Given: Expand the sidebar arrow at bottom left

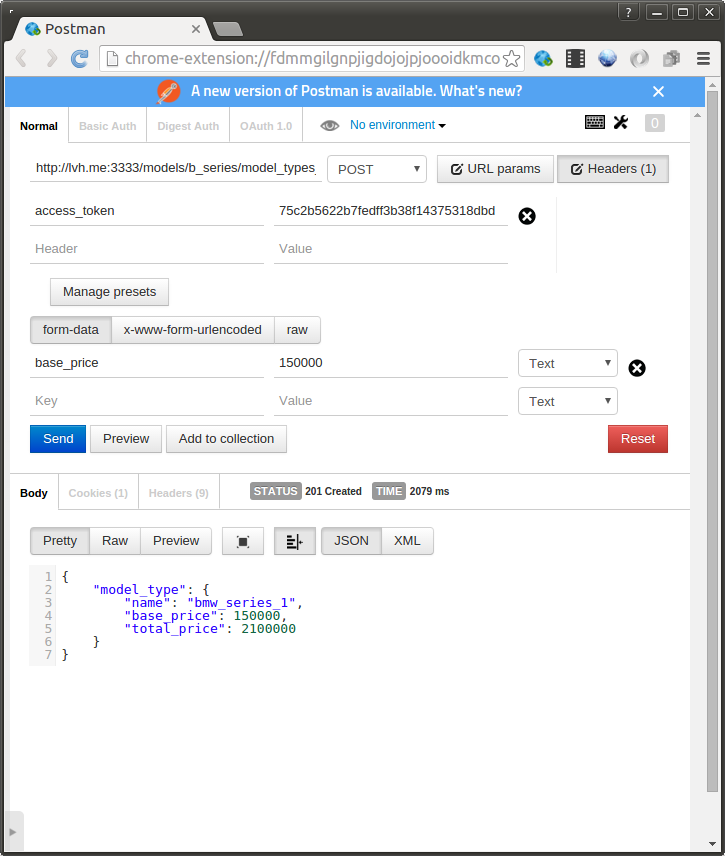Looking at the screenshot, I should pyautogui.click(x=14, y=832).
